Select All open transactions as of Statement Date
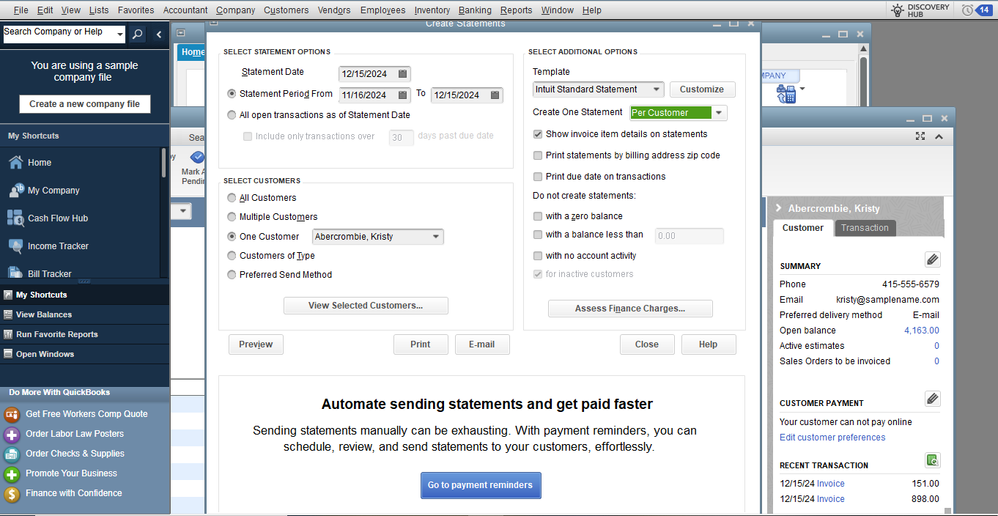Screen dimensions: 998x516 pos(232,115)
